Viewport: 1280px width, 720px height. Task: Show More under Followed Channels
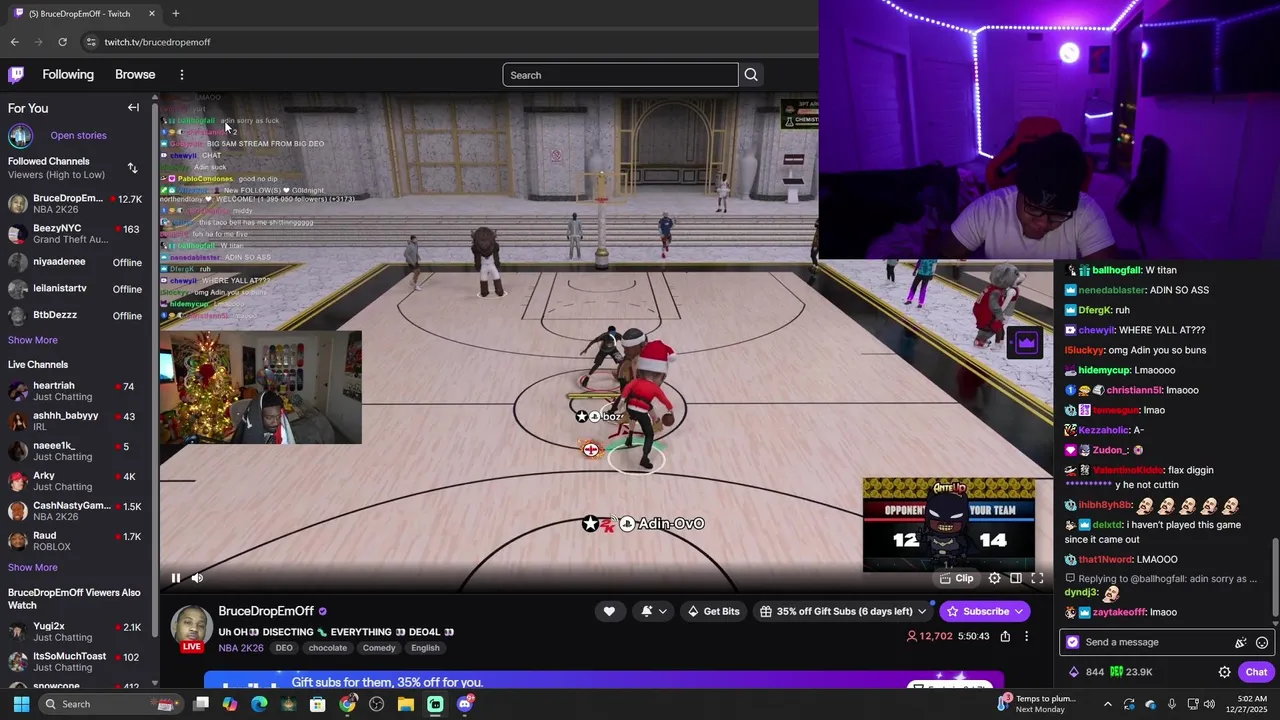coord(33,340)
